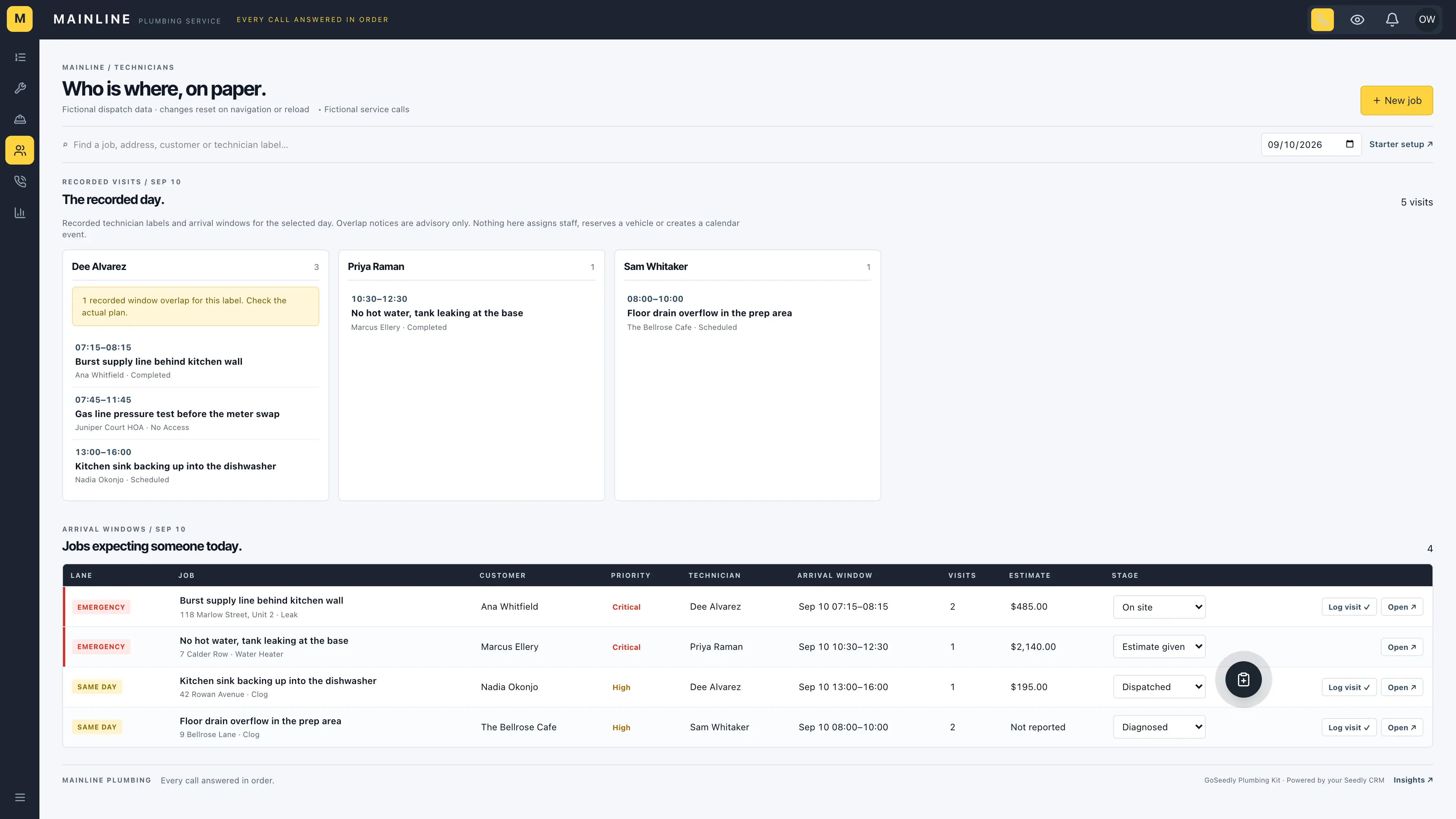The width and height of the screenshot is (1456, 819).
Task: Click the $2,140.00 estimate cell
Action: pos(1032,646)
